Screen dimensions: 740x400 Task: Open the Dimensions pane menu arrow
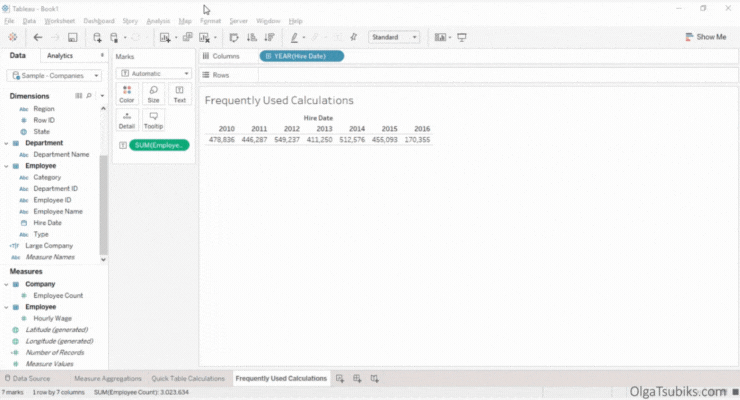coord(102,96)
